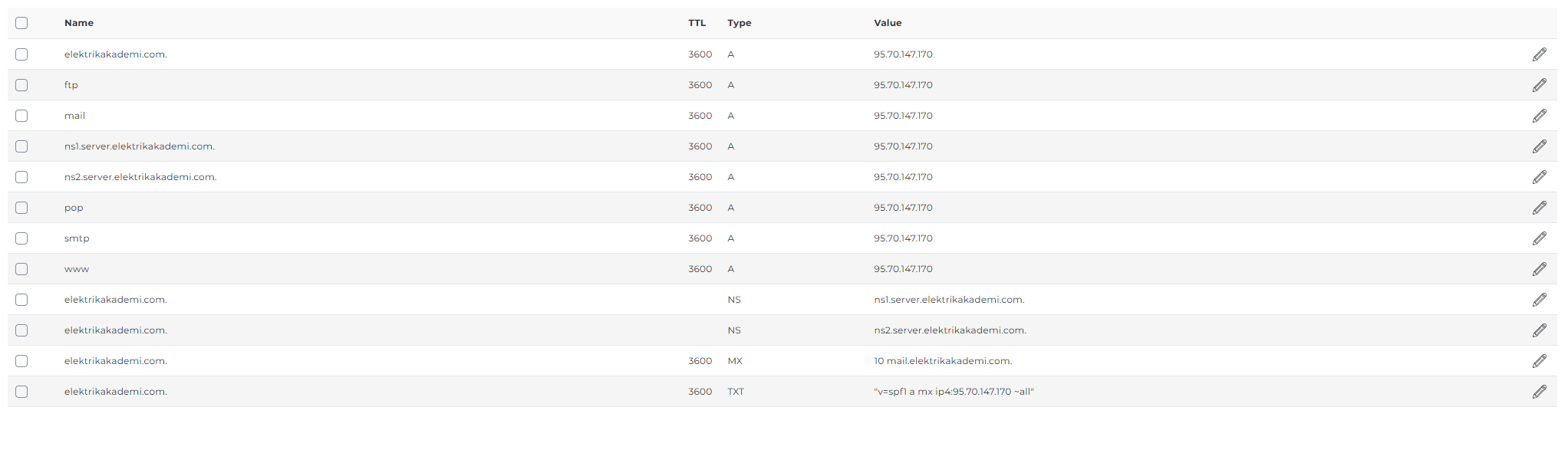Click the TTL column header

(x=697, y=23)
